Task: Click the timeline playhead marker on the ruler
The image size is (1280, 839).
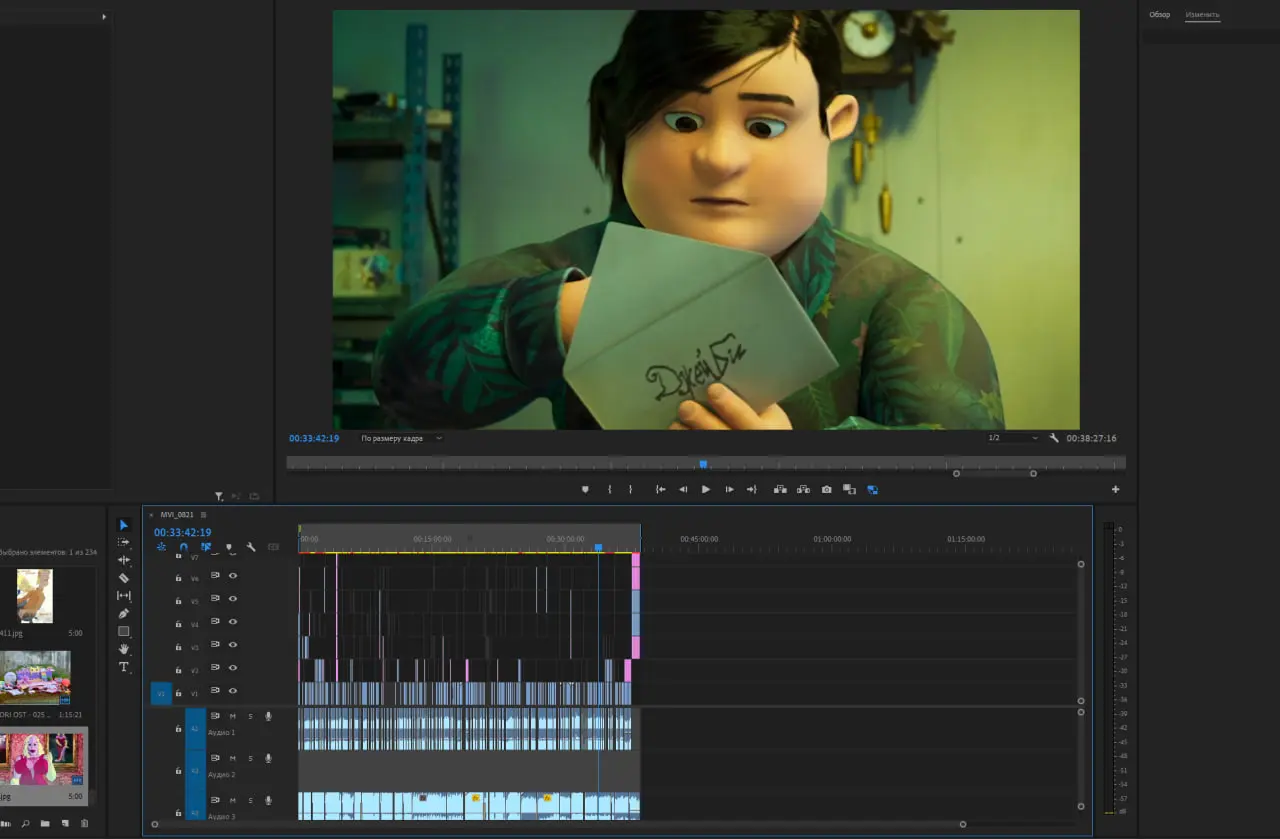Action: click(598, 547)
